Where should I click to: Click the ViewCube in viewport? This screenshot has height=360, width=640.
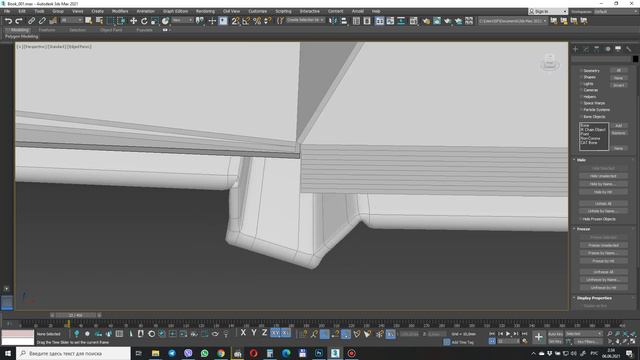tap(550, 62)
